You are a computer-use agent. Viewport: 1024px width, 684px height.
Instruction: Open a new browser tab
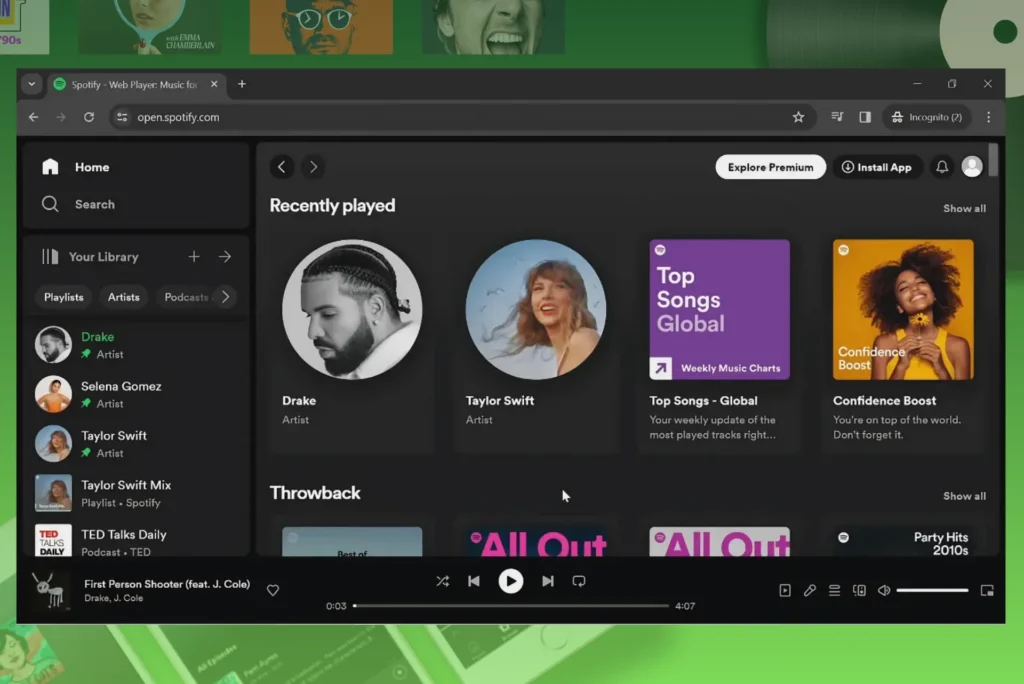coord(242,84)
